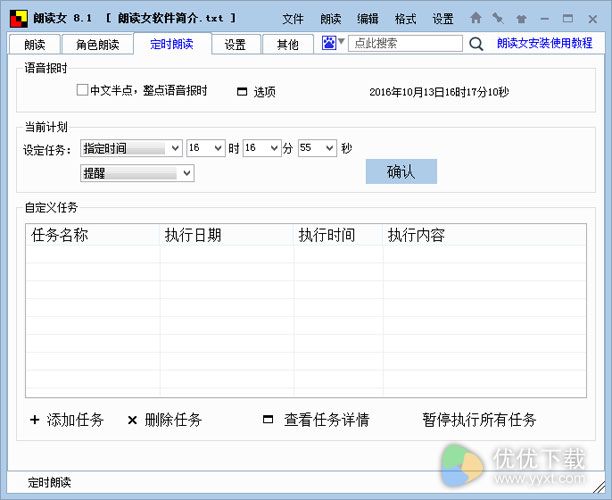Viewport: 612px width, 500px height.
Task: Click the 点此搜索 search field
Action: [405, 43]
